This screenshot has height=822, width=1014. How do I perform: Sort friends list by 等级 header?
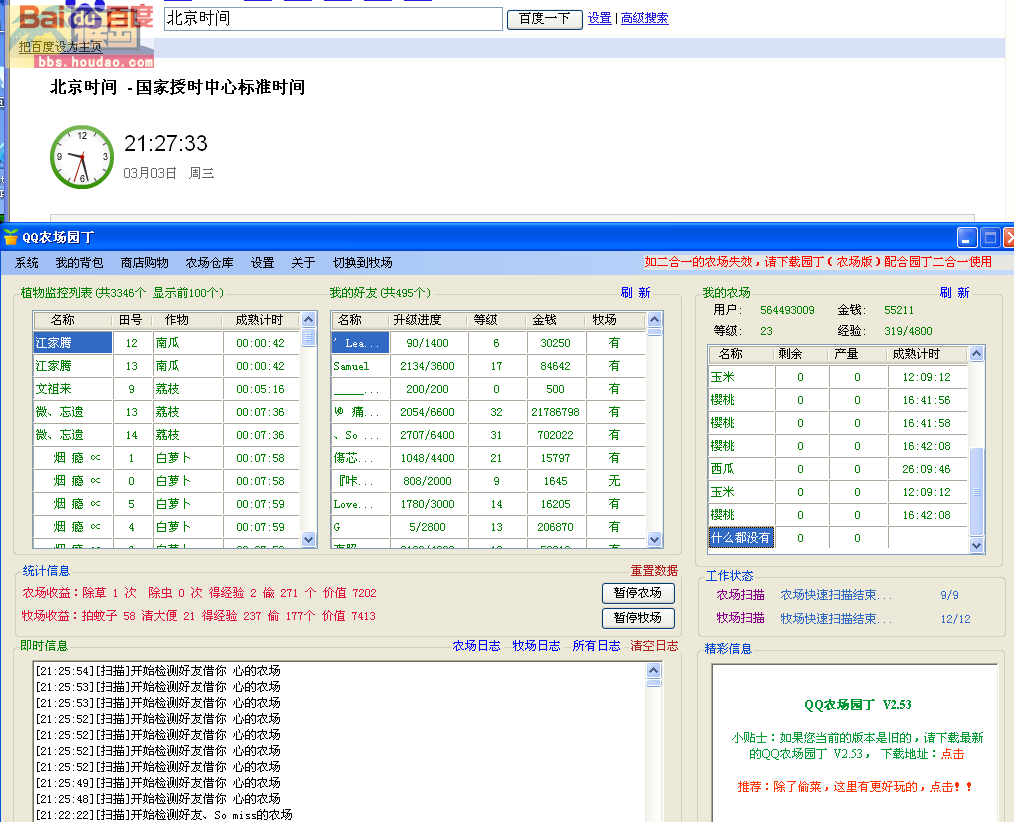[486, 320]
